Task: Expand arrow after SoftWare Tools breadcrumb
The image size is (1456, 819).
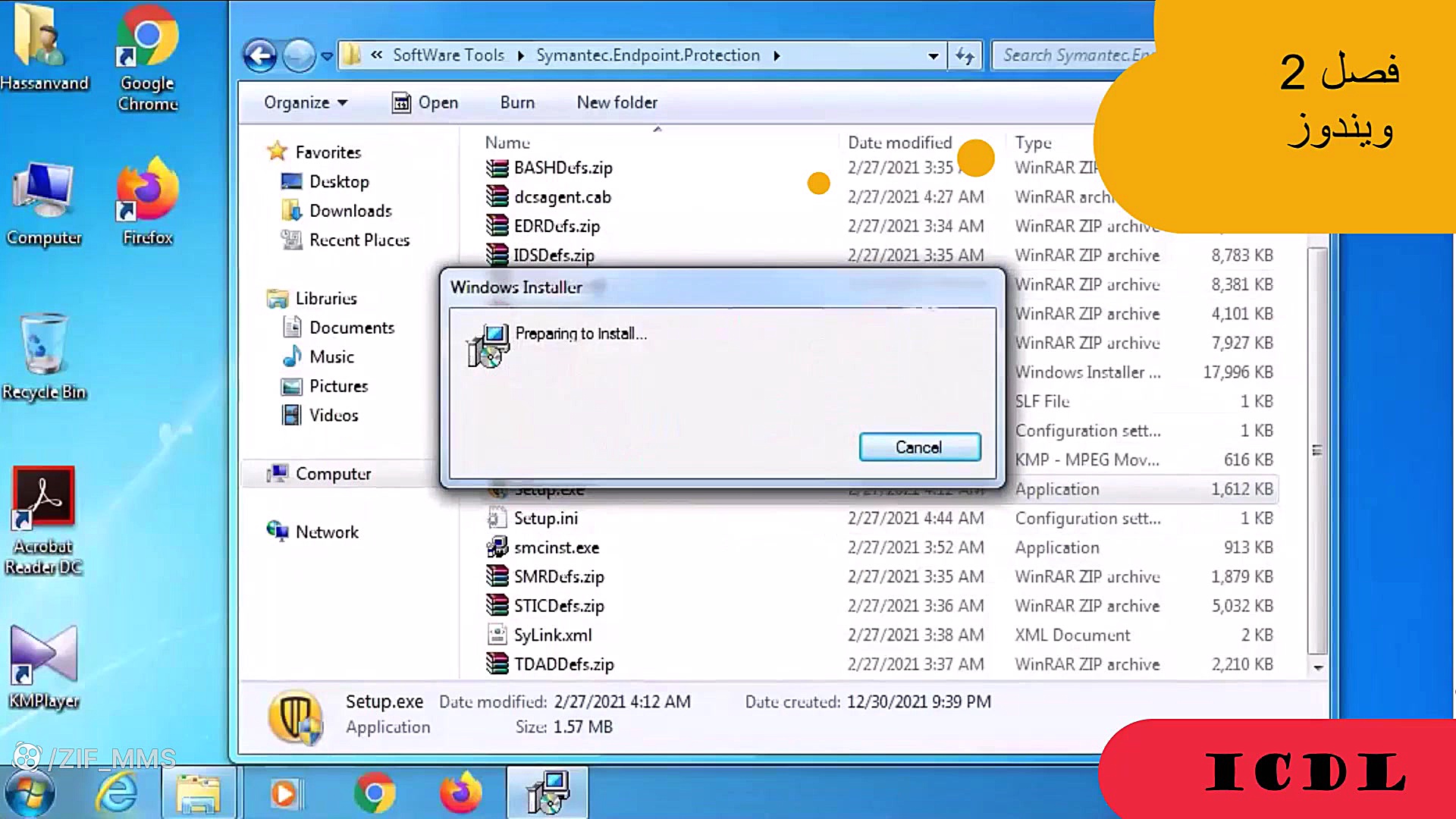Action: point(520,55)
